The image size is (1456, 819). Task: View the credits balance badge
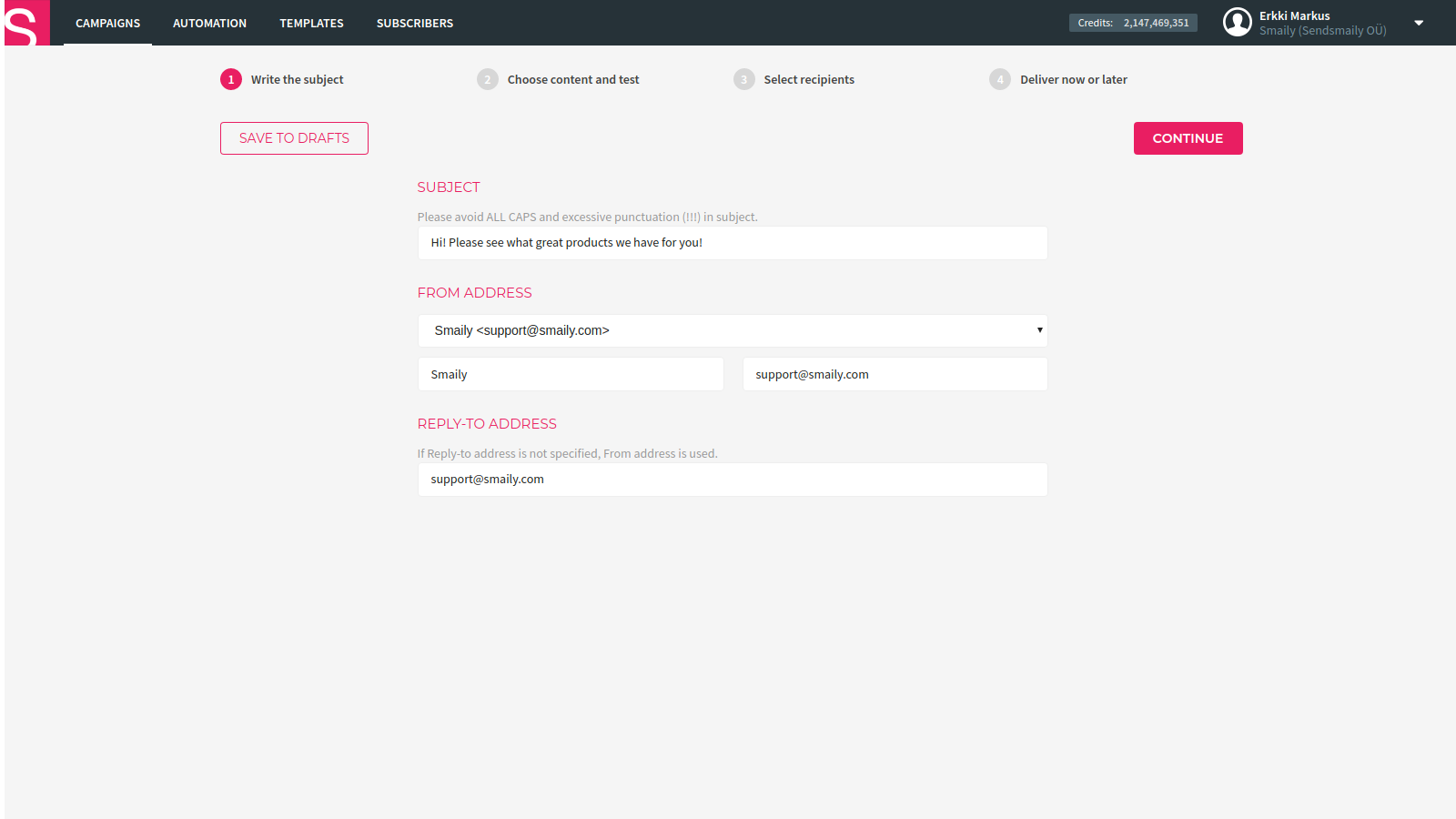(1133, 23)
